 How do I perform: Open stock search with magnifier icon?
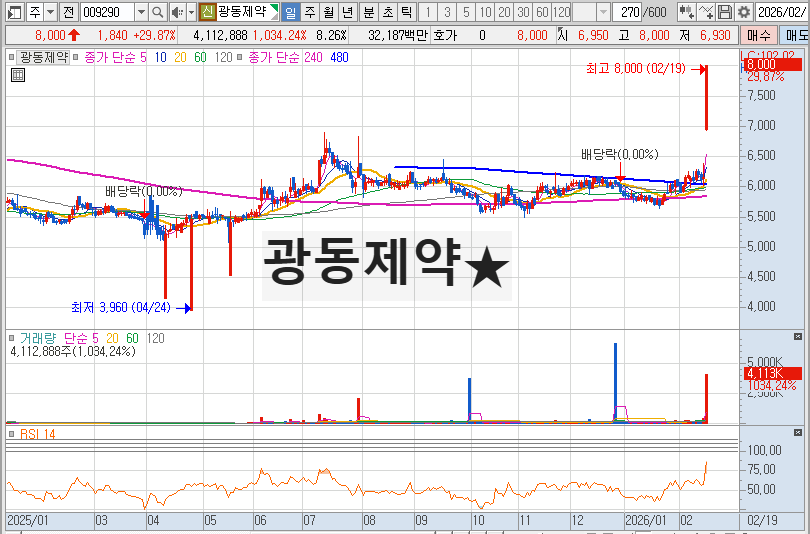click(x=158, y=12)
